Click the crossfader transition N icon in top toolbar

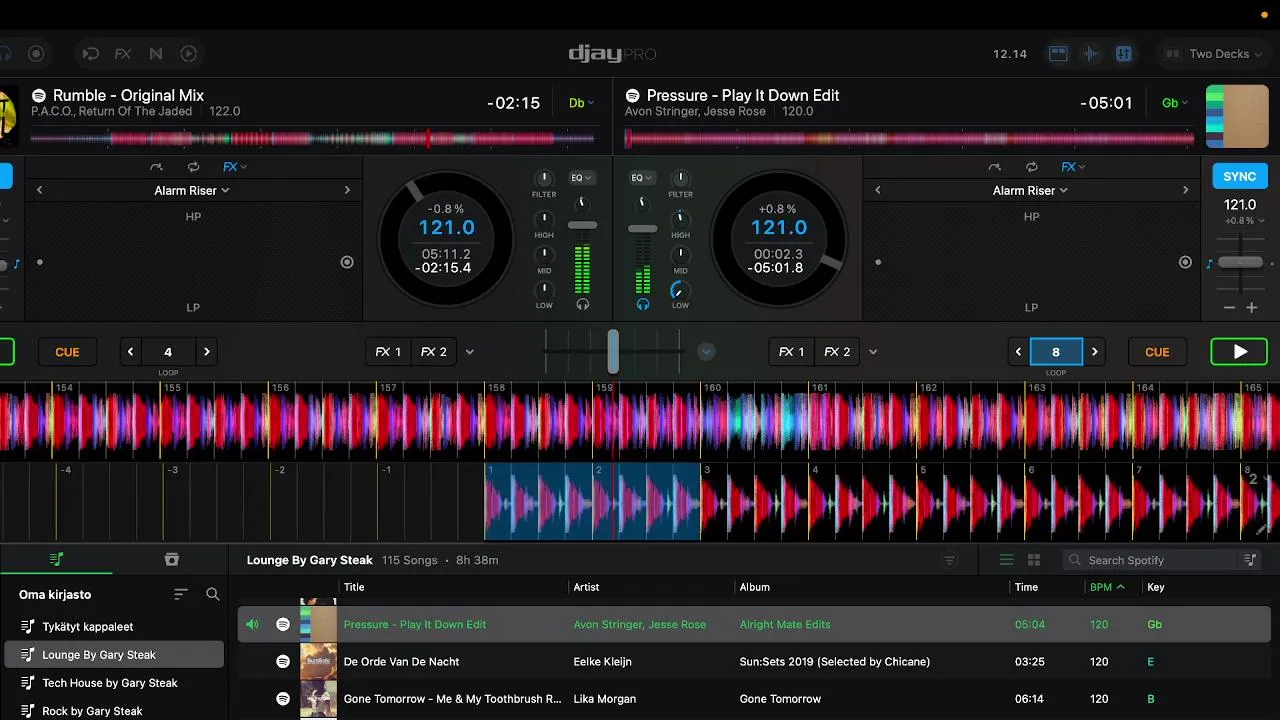click(x=156, y=54)
